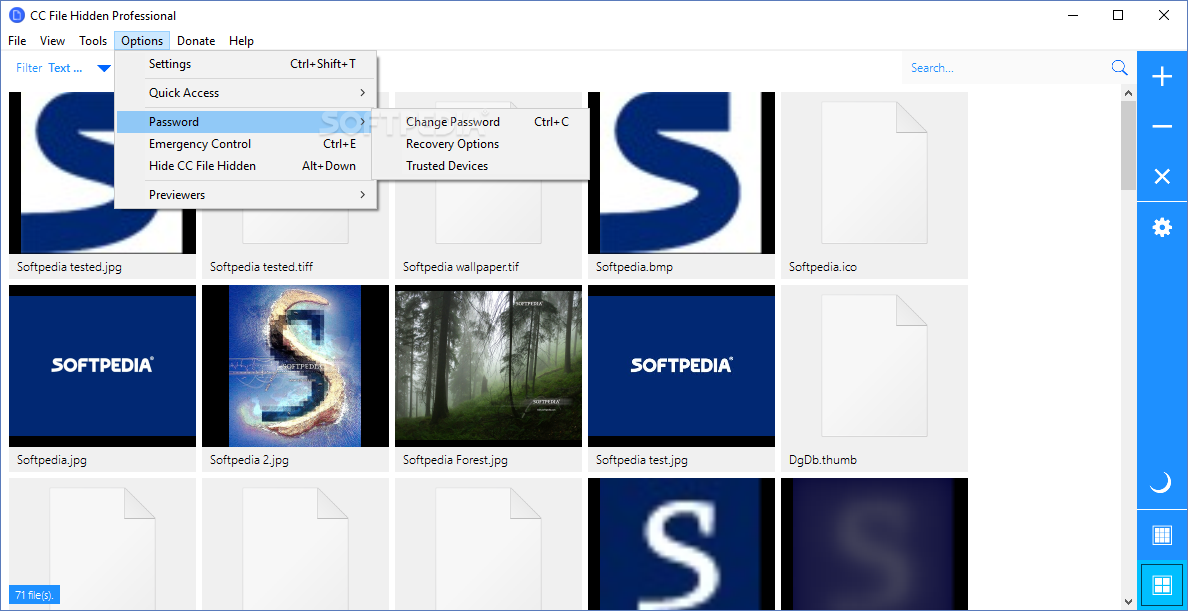Click the Softpedia tested.tiff file name
The height and width of the screenshot is (611, 1188).
click(x=261, y=267)
